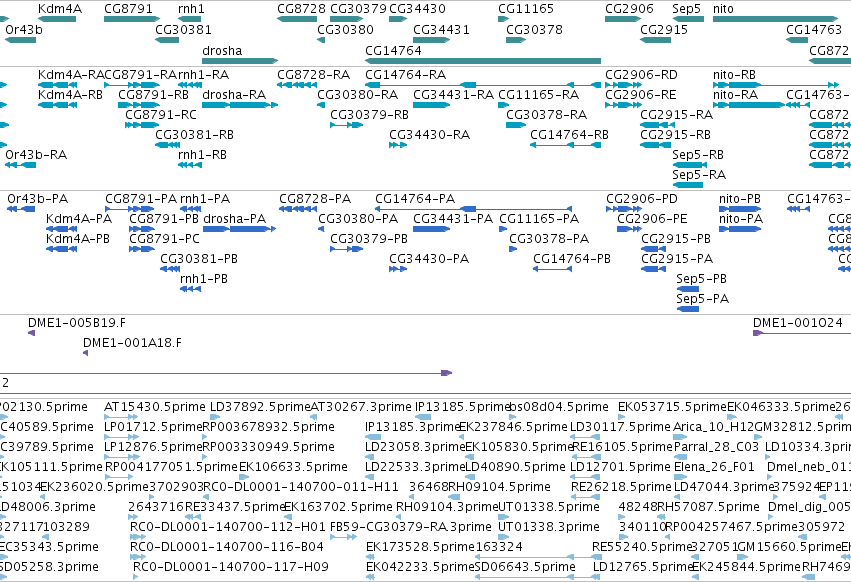Click the CG2906-PD protein label
Viewport: 851px width, 582px height.
[642, 199]
